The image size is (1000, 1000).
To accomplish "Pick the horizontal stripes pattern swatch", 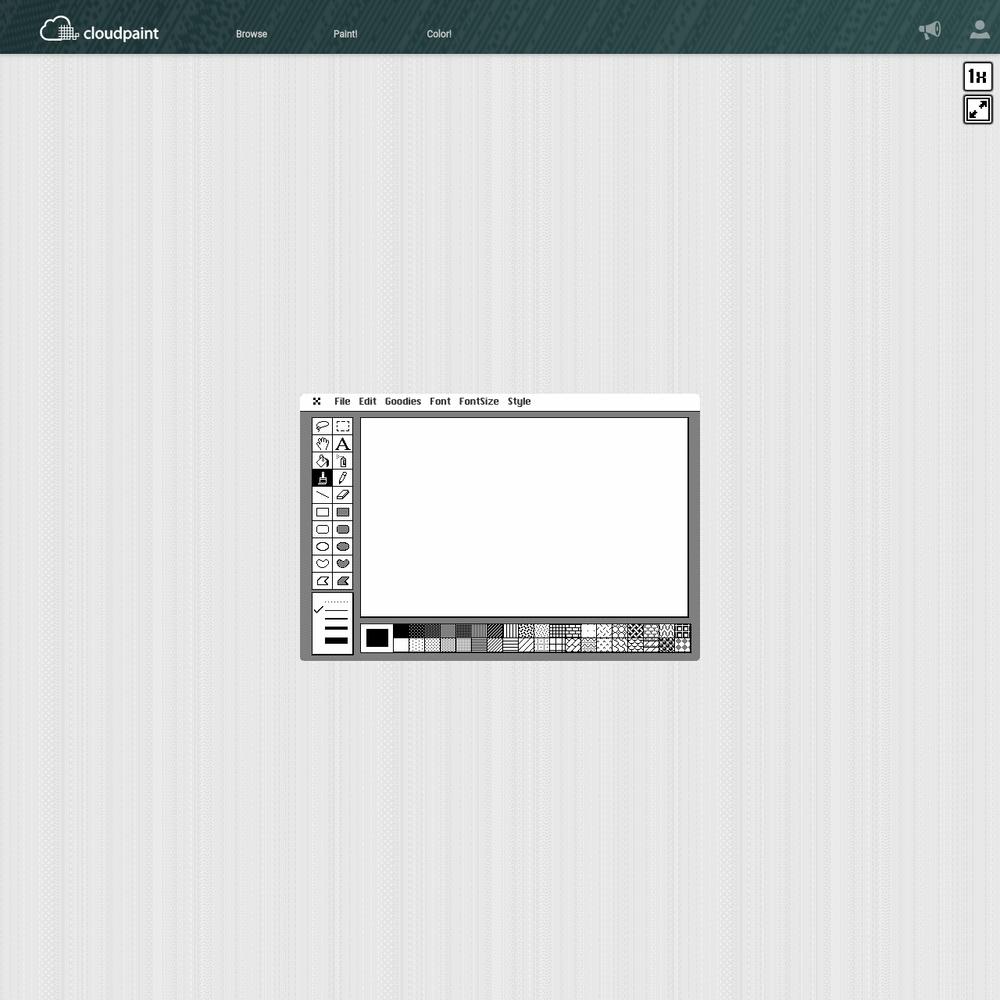I will [x=511, y=645].
